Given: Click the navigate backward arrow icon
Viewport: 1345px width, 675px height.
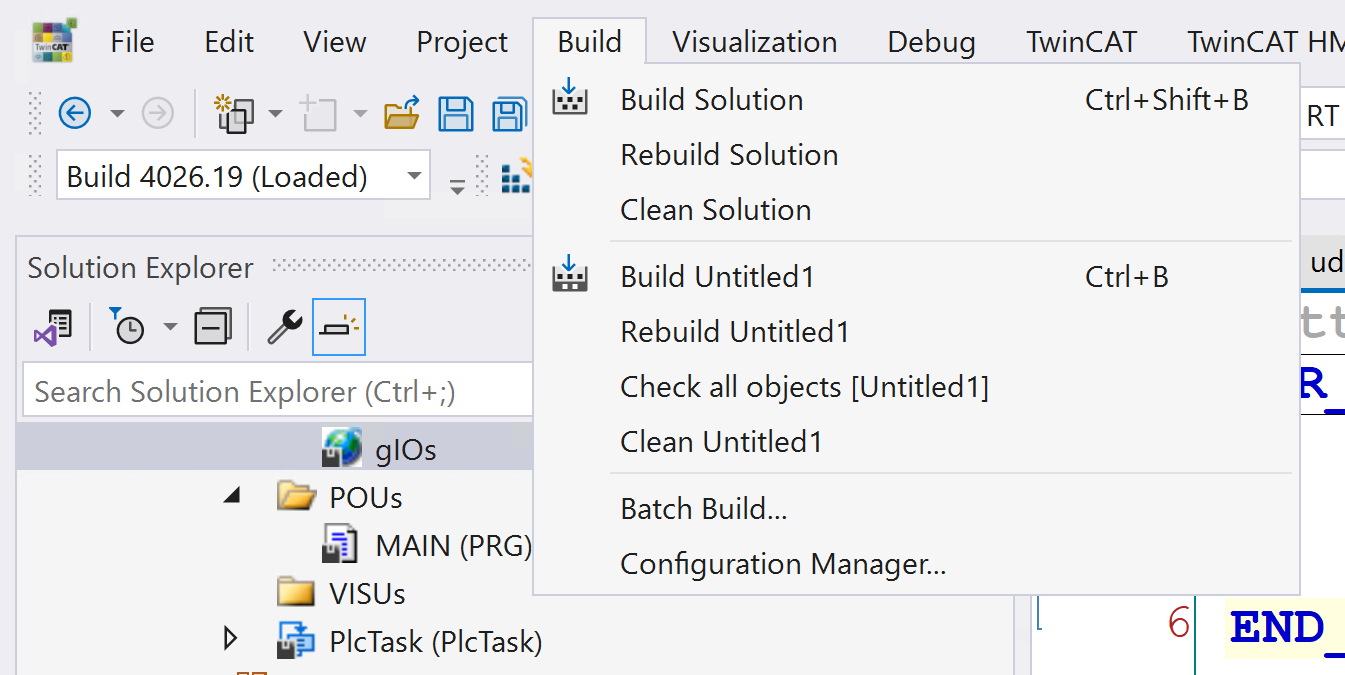Looking at the screenshot, I should pyautogui.click(x=75, y=113).
